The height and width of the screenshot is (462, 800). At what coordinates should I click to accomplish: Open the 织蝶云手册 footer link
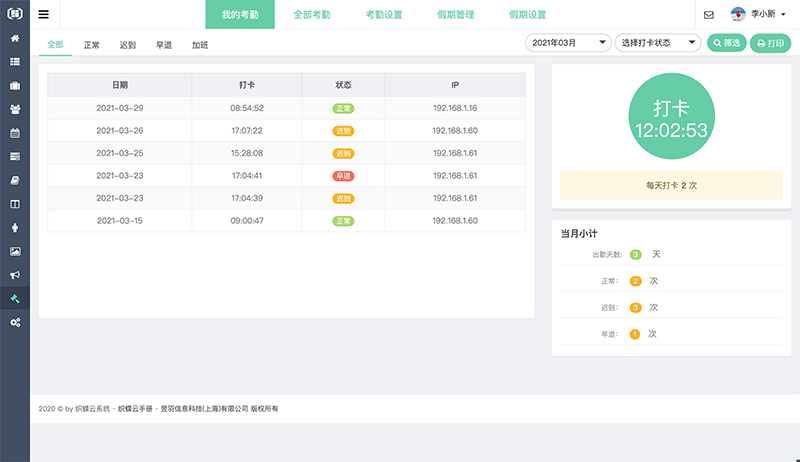135,408
